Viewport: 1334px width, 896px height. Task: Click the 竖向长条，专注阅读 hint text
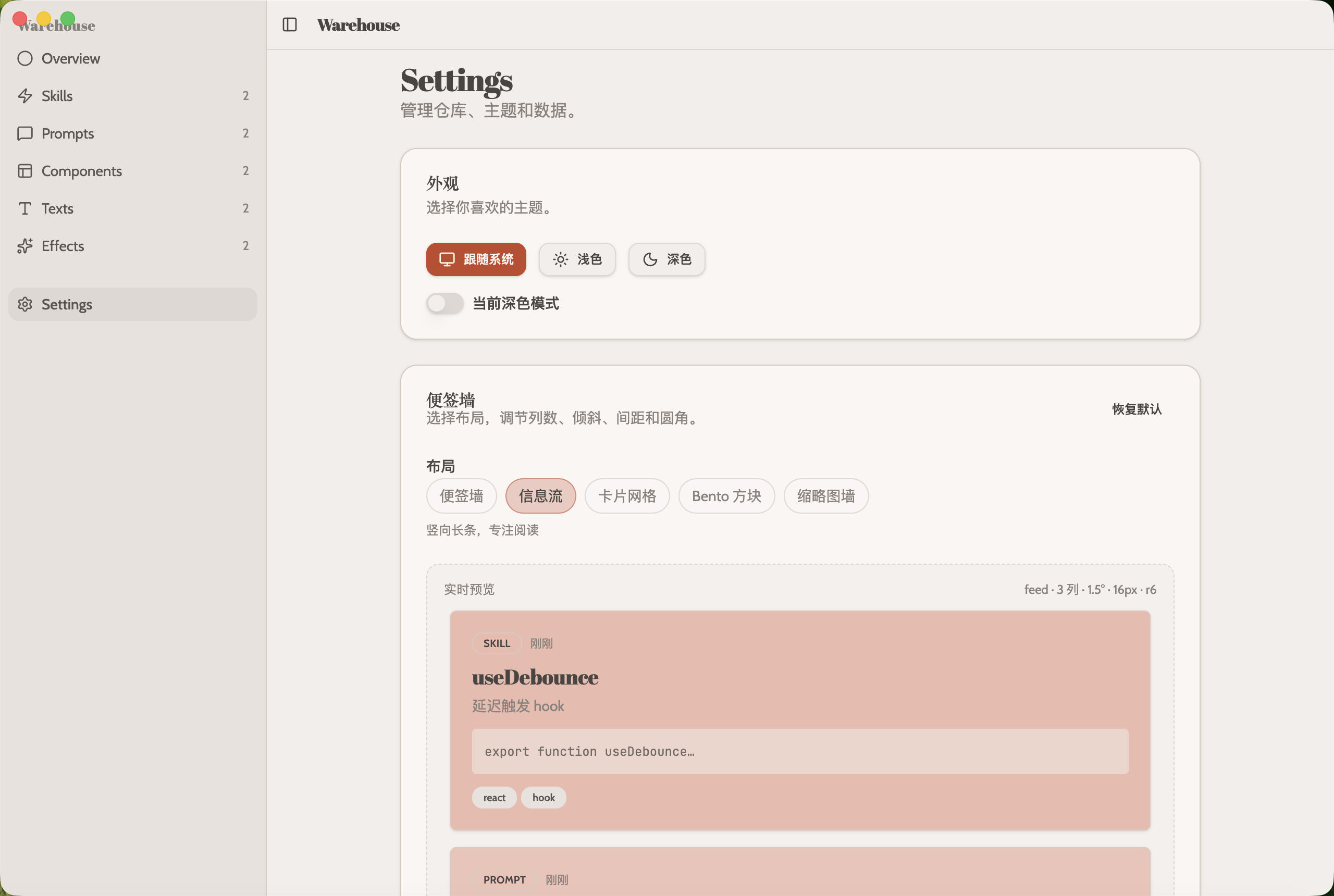(483, 530)
